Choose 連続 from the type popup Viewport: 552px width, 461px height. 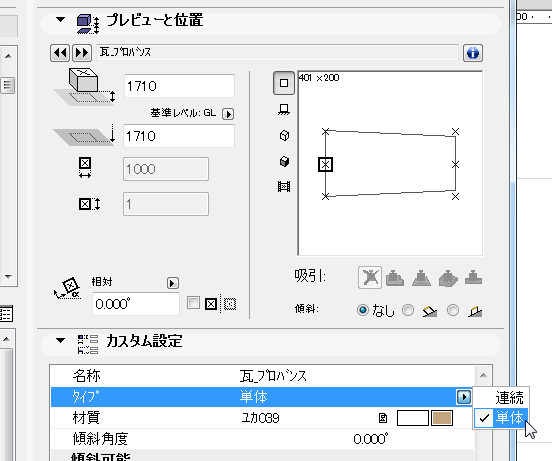point(509,398)
